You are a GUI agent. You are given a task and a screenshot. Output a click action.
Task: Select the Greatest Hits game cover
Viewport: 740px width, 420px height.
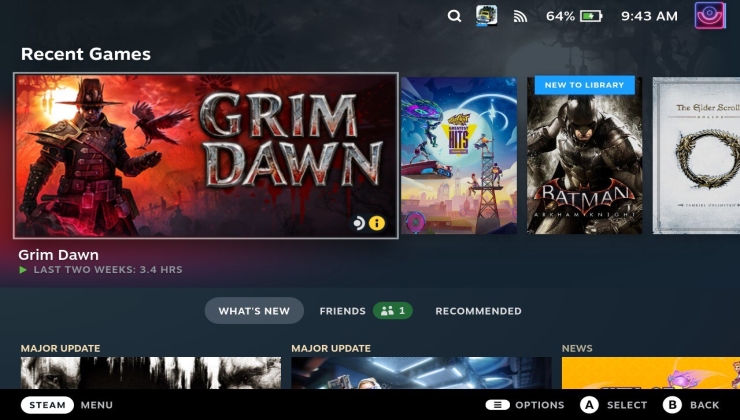tap(459, 155)
